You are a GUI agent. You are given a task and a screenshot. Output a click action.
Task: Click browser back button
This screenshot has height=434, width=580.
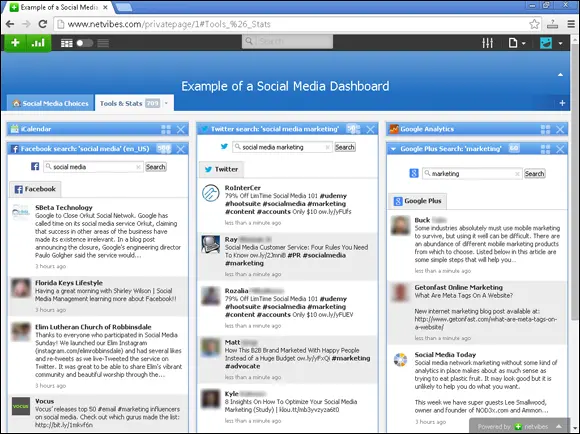pos(10,24)
